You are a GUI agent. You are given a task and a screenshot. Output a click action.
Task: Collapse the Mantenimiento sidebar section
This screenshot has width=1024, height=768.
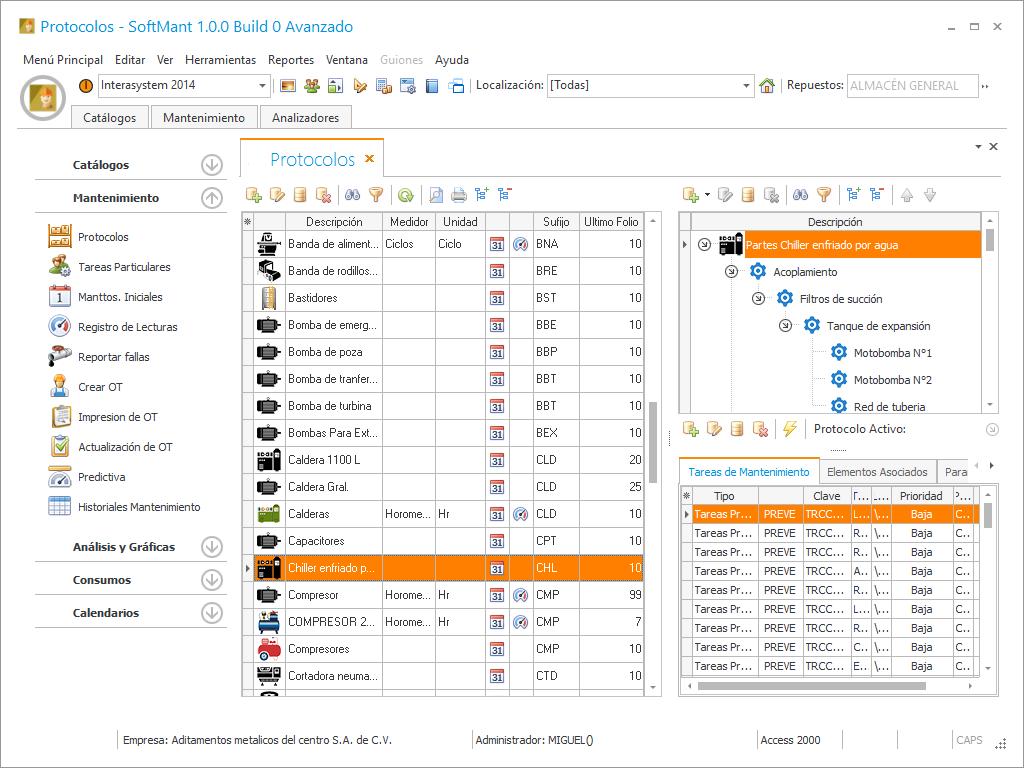pos(211,198)
